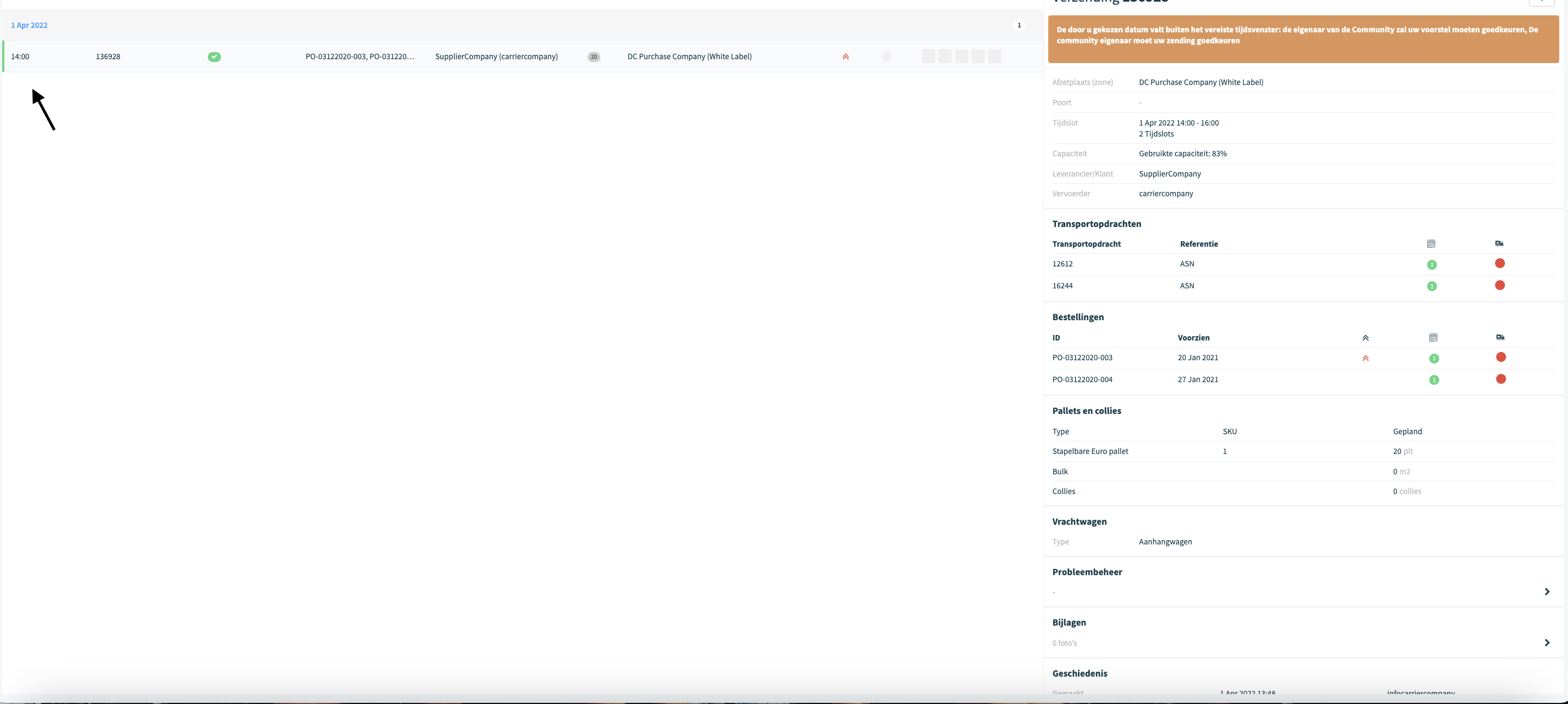The height and width of the screenshot is (704, 1568).
Task: Click the truck icon in the Bestellingen header
Action: 1501,337
